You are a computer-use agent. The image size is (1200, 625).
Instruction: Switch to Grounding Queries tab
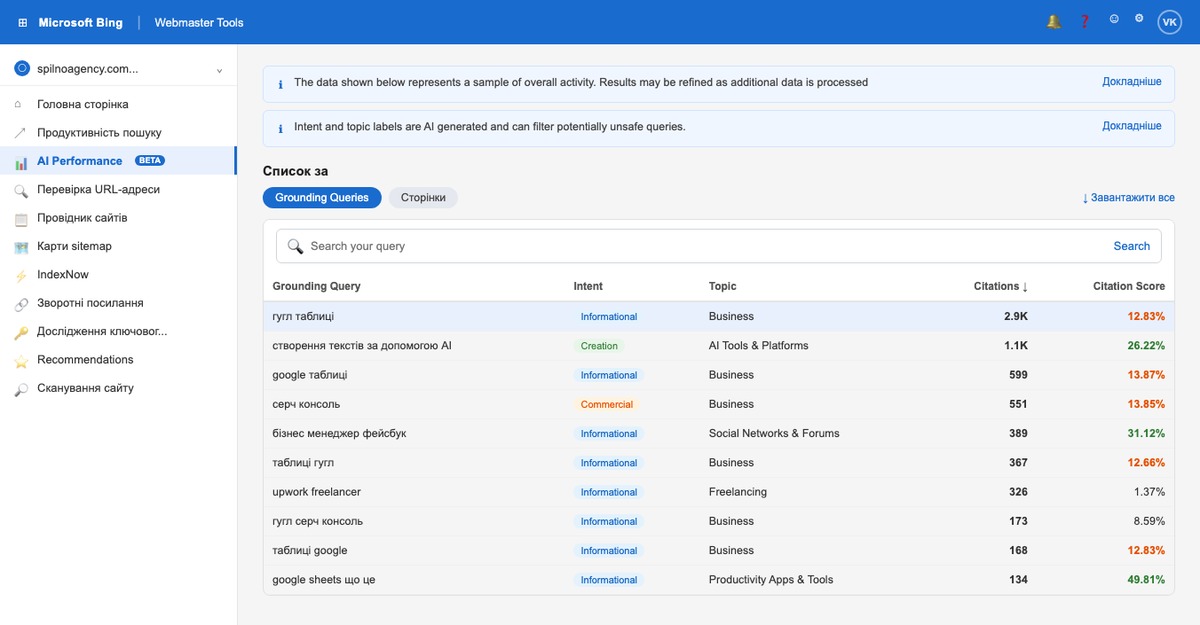coord(322,198)
